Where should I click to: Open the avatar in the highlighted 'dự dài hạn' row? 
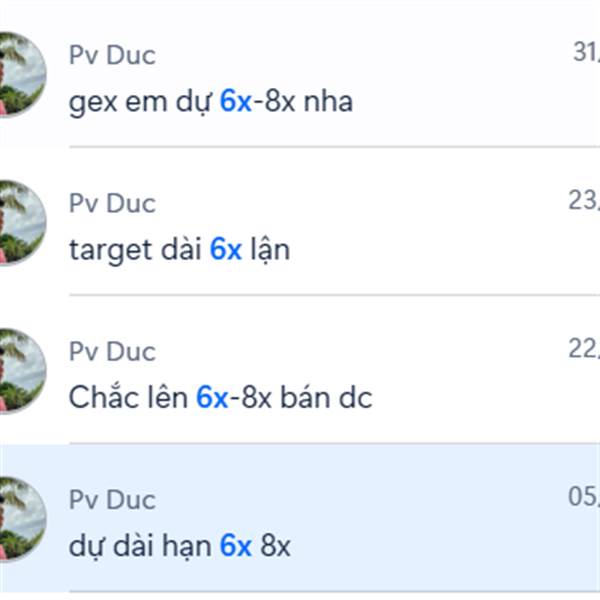23,519
